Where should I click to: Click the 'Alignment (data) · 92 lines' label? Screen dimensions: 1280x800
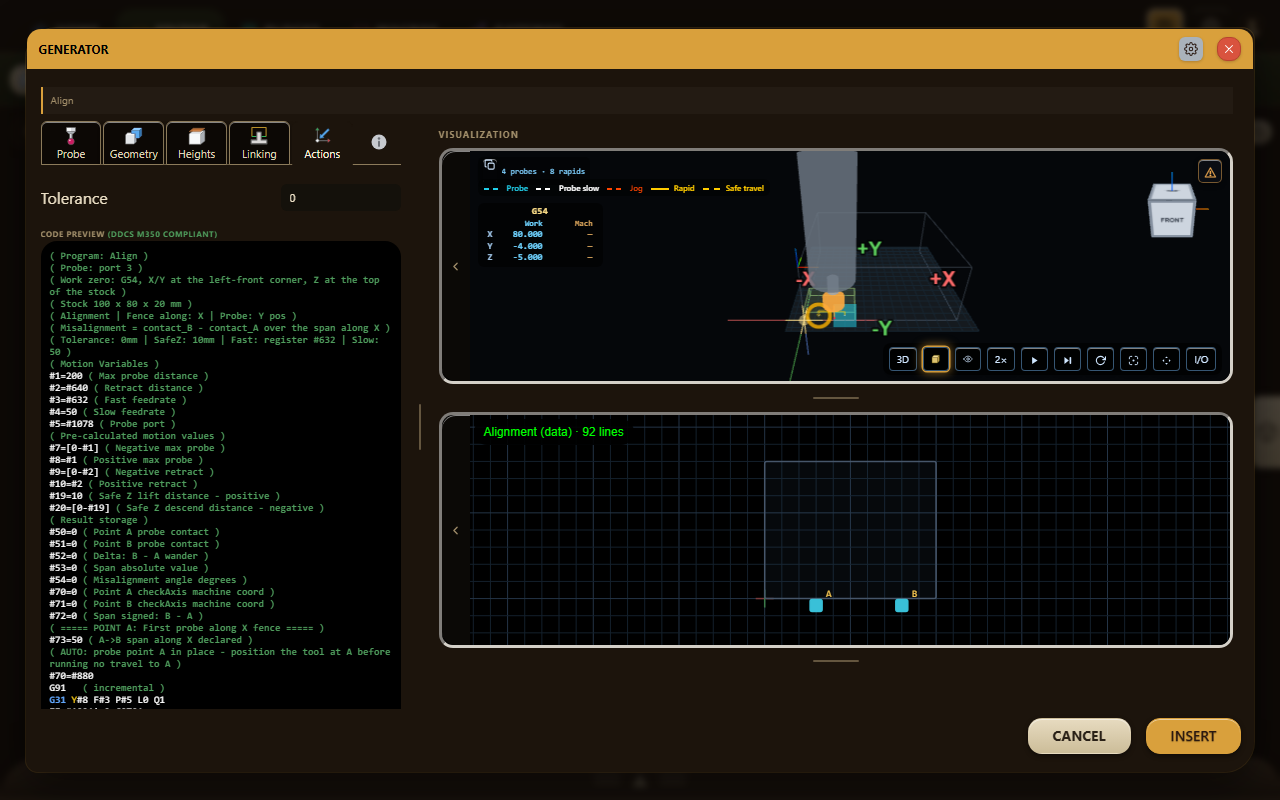[553, 432]
